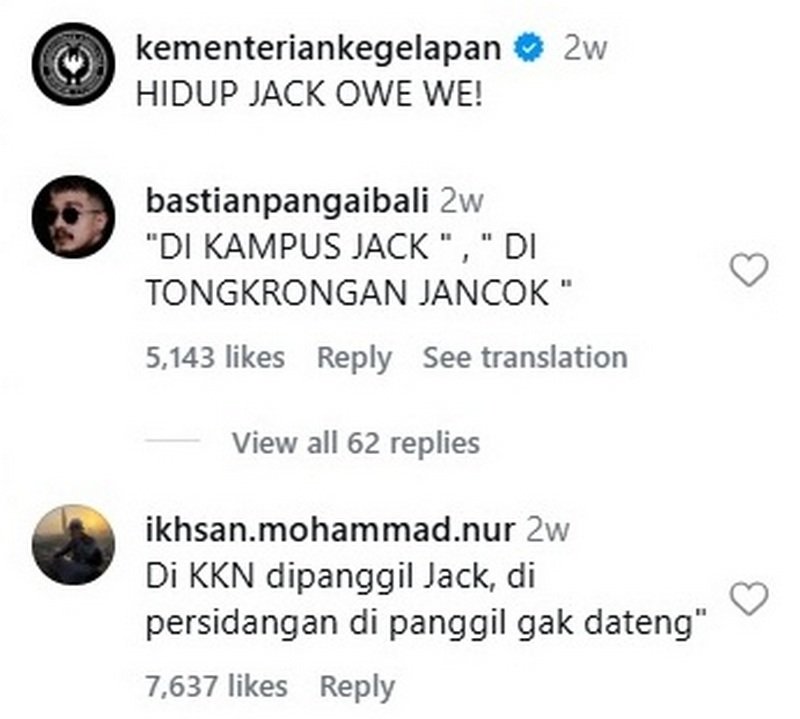
Task: Visit bastianpangaibali username profile
Action: 287,201
